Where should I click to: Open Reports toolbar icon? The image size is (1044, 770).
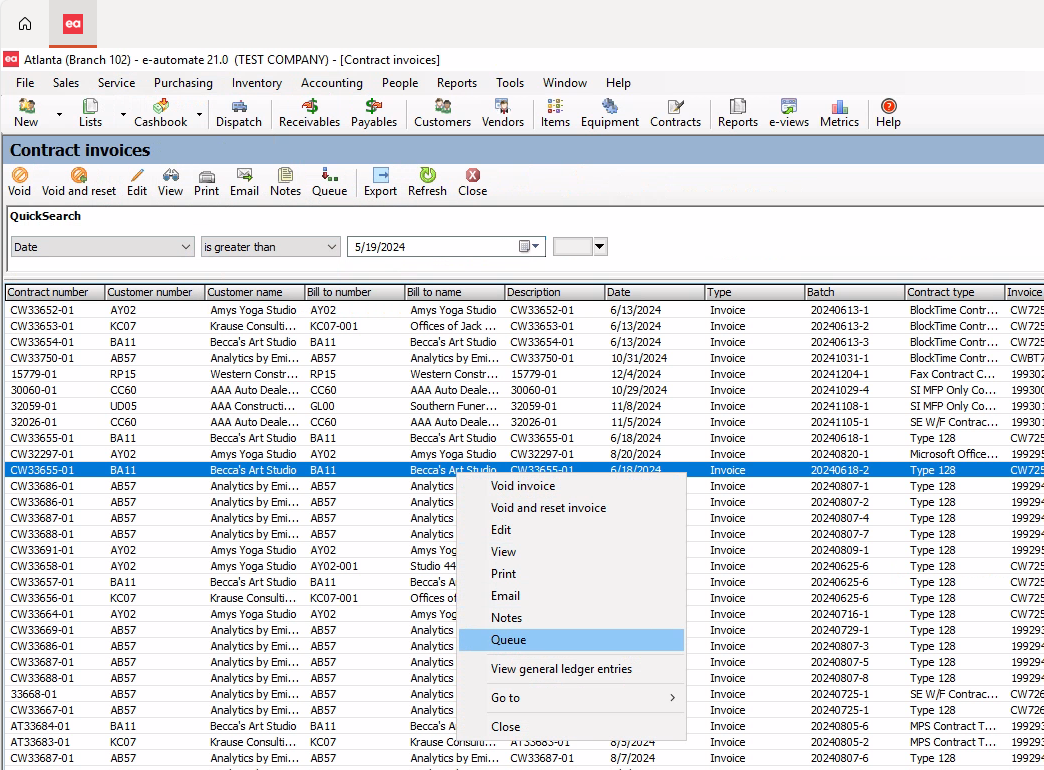[x=738, y=113]
